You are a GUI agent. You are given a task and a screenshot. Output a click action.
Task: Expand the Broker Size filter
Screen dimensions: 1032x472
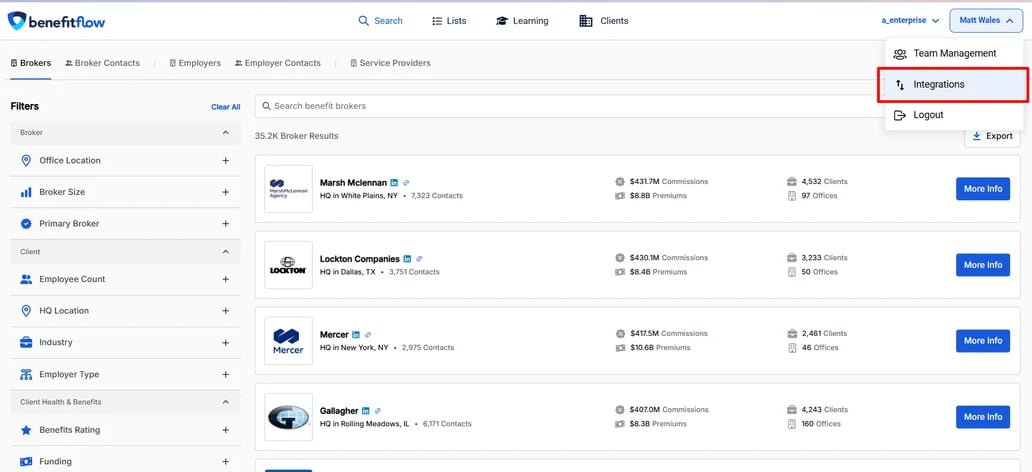click(226, 192)
